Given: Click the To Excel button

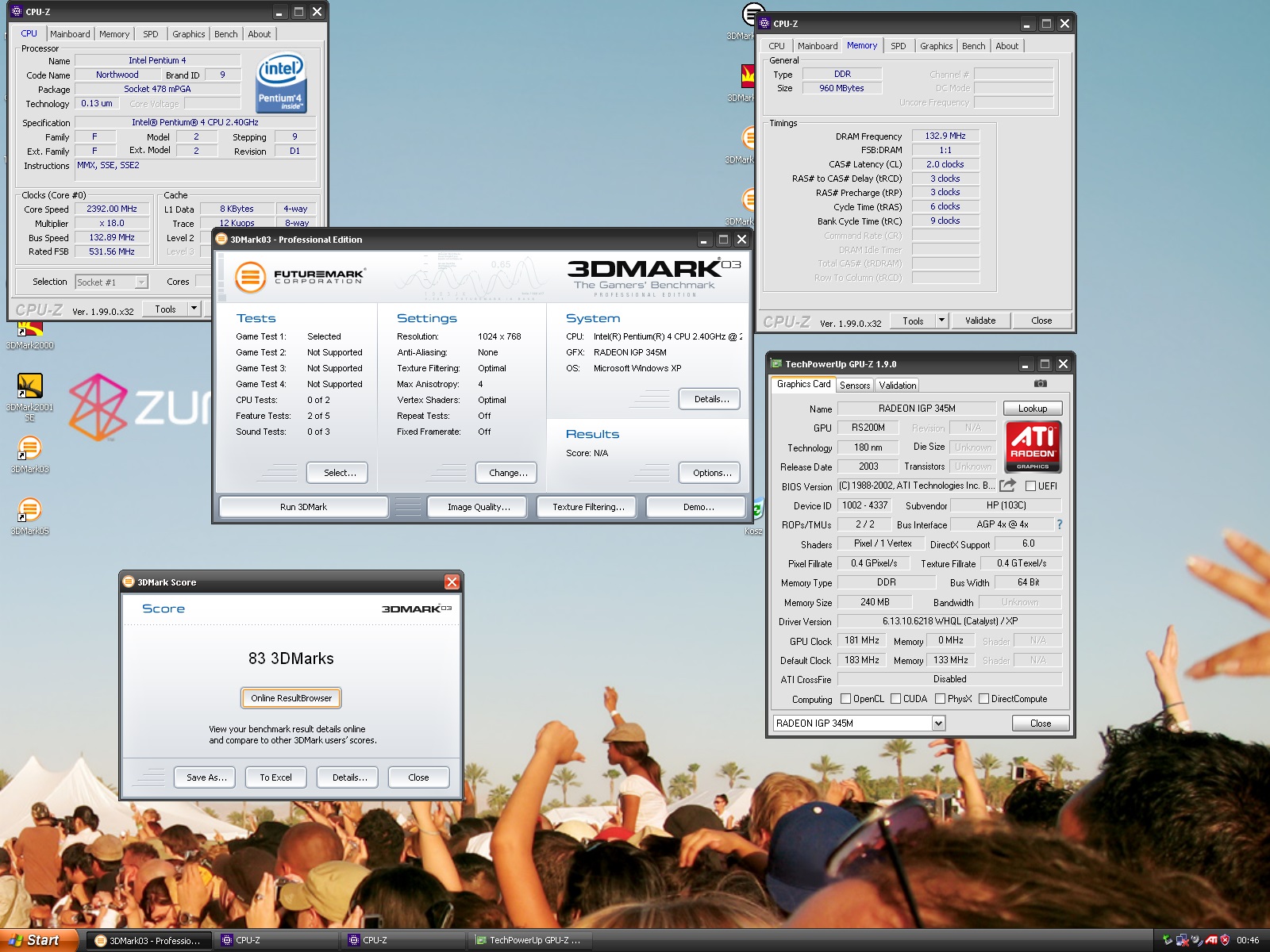Looking at the screenshot, I should point(275,777).
